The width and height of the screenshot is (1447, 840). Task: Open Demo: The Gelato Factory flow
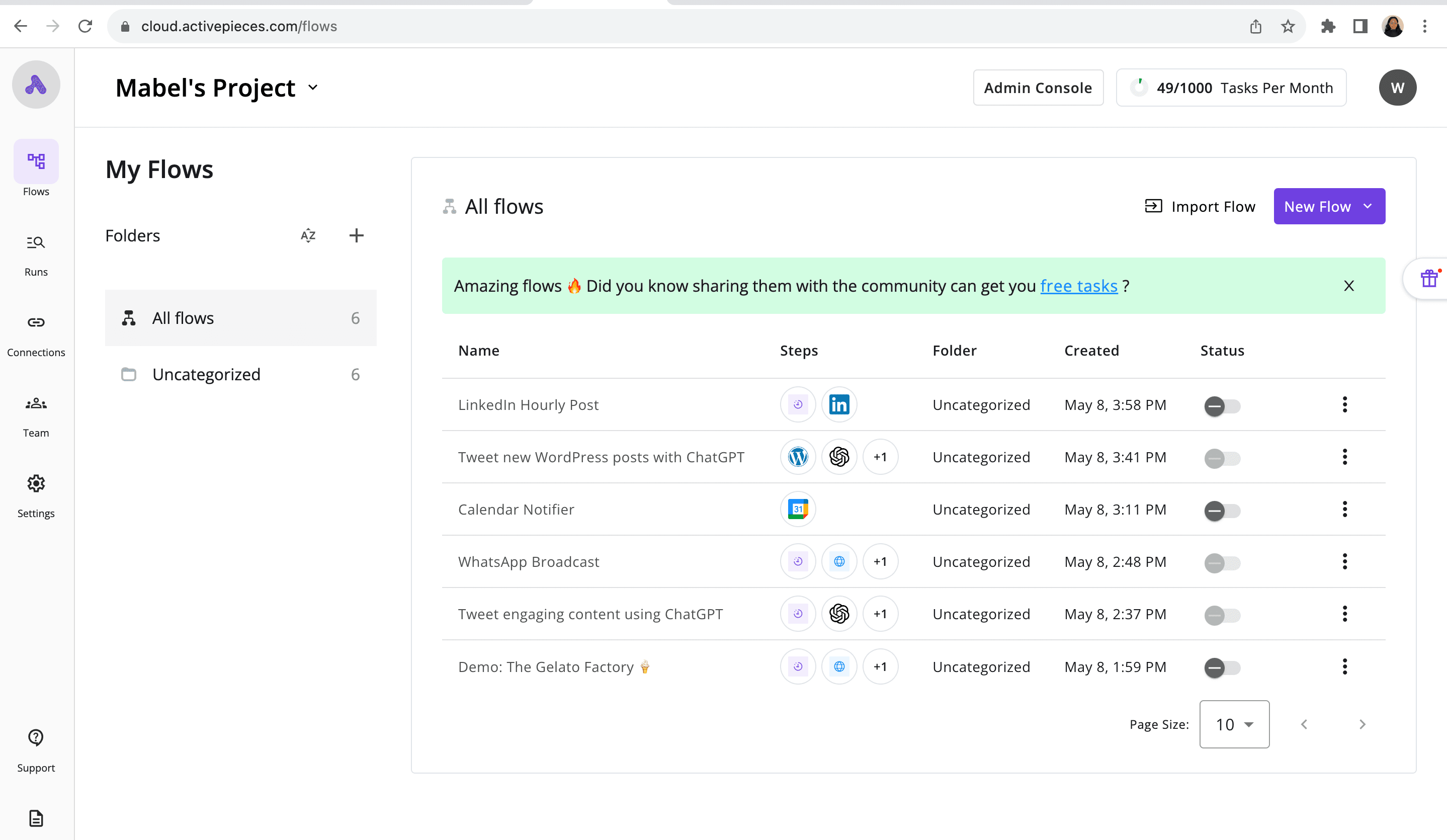[554, 666]
